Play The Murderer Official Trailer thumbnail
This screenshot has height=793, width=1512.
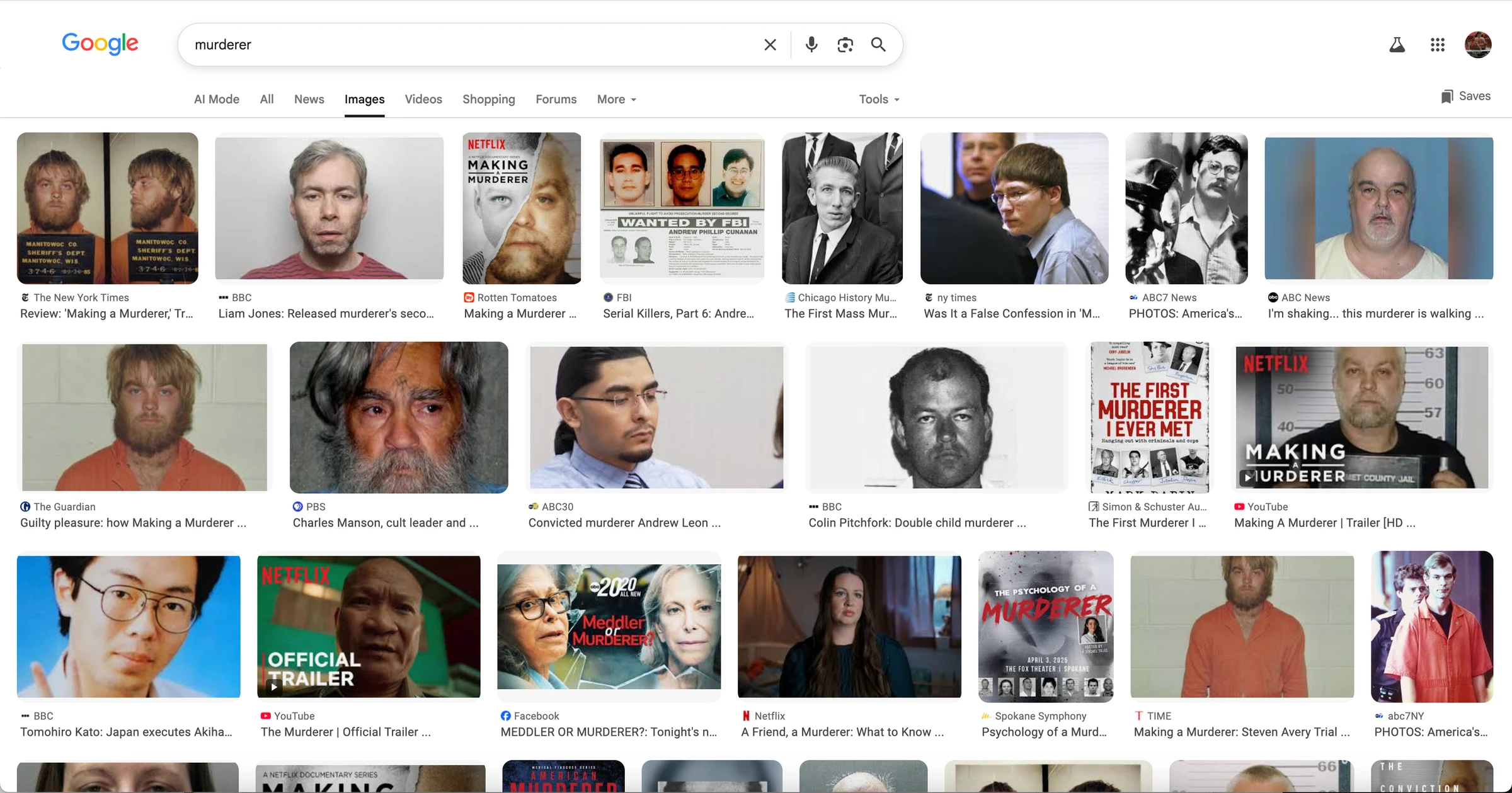tap(369, 627)
